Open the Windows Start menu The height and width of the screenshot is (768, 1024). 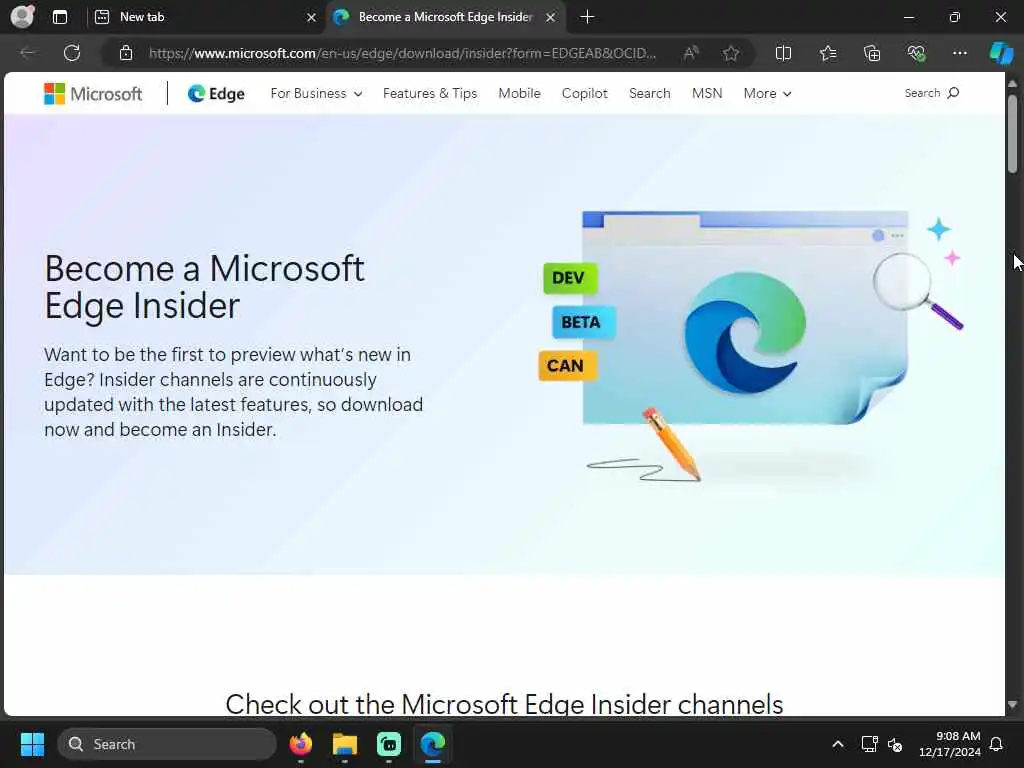pos(32,744)
